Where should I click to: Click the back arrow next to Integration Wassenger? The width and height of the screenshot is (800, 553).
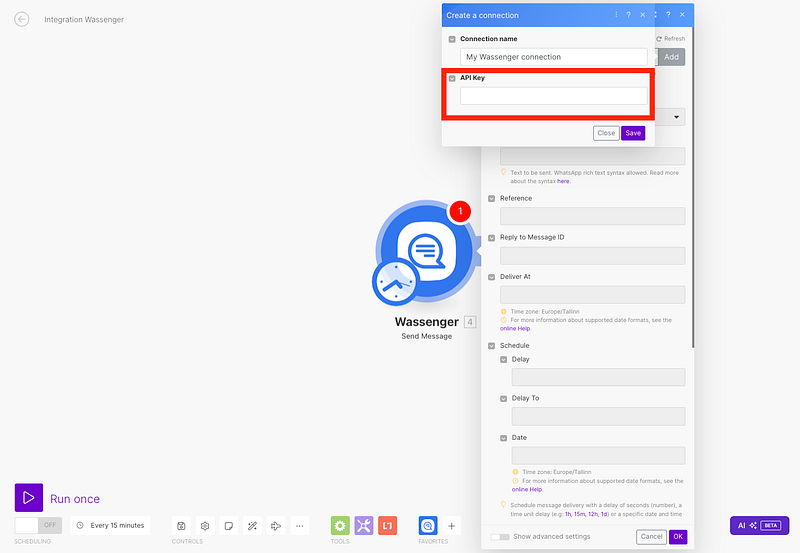[22, 19]
